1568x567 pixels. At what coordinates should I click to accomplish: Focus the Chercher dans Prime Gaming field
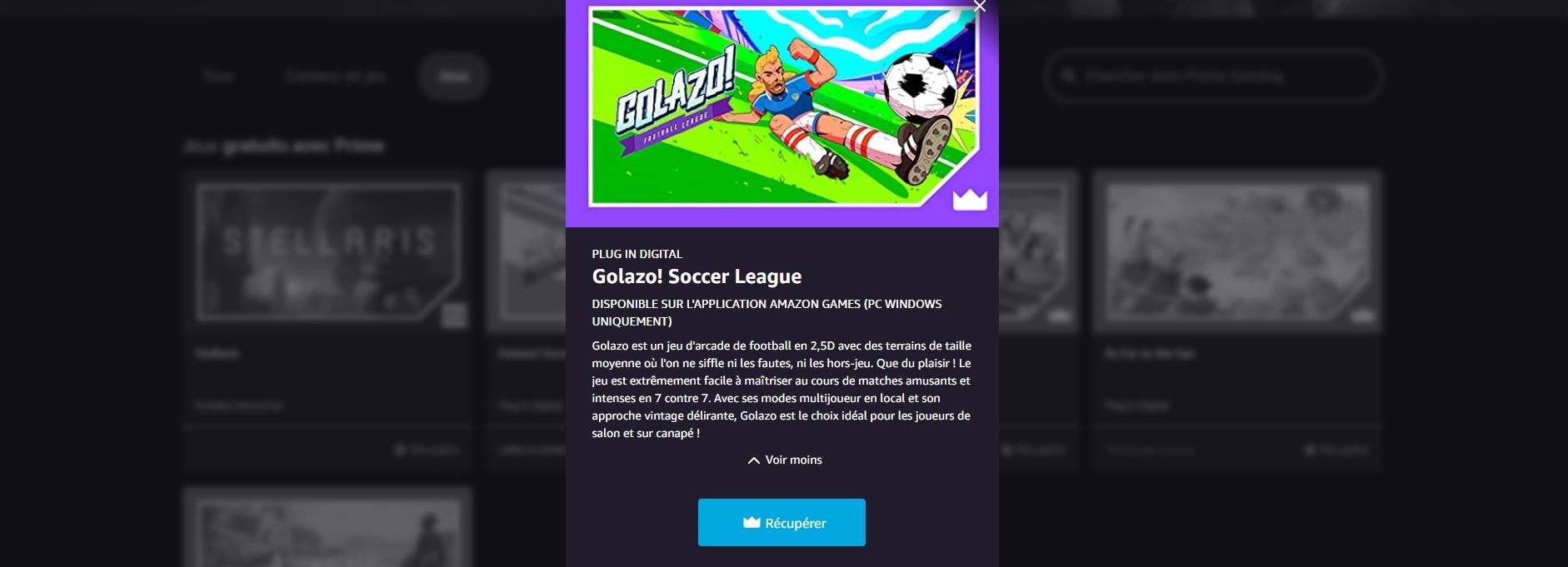pyautogui.click(x=1213, y=76)
